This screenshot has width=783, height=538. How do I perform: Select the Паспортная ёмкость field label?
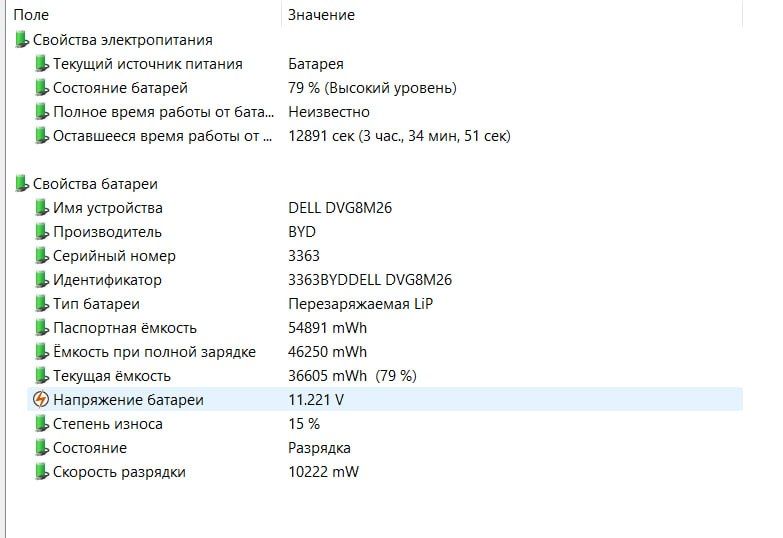125,328
